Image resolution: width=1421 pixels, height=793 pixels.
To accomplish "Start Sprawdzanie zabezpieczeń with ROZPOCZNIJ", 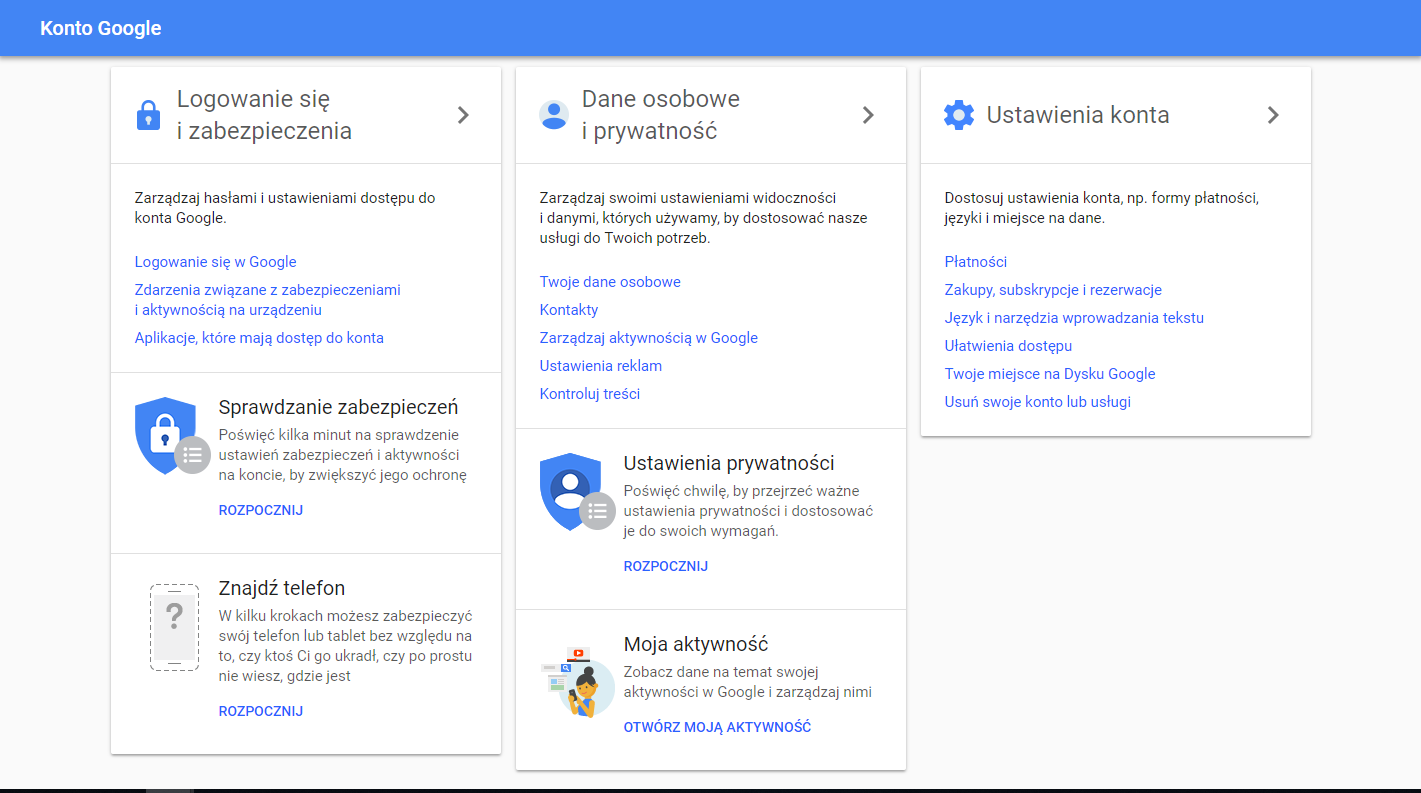I will pyautogui.click(x=260, y=510).
